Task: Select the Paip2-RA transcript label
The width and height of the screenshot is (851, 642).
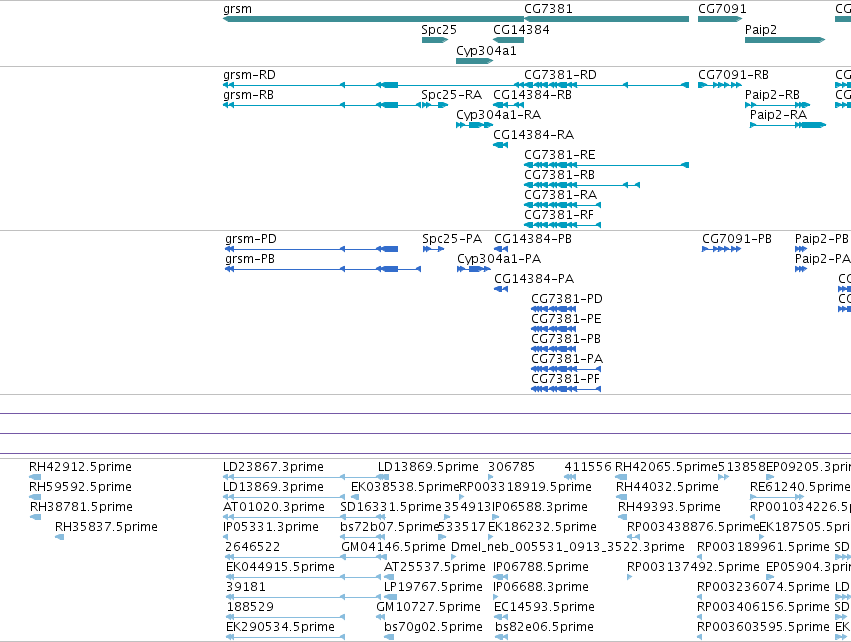Action: tap(778, 115)
